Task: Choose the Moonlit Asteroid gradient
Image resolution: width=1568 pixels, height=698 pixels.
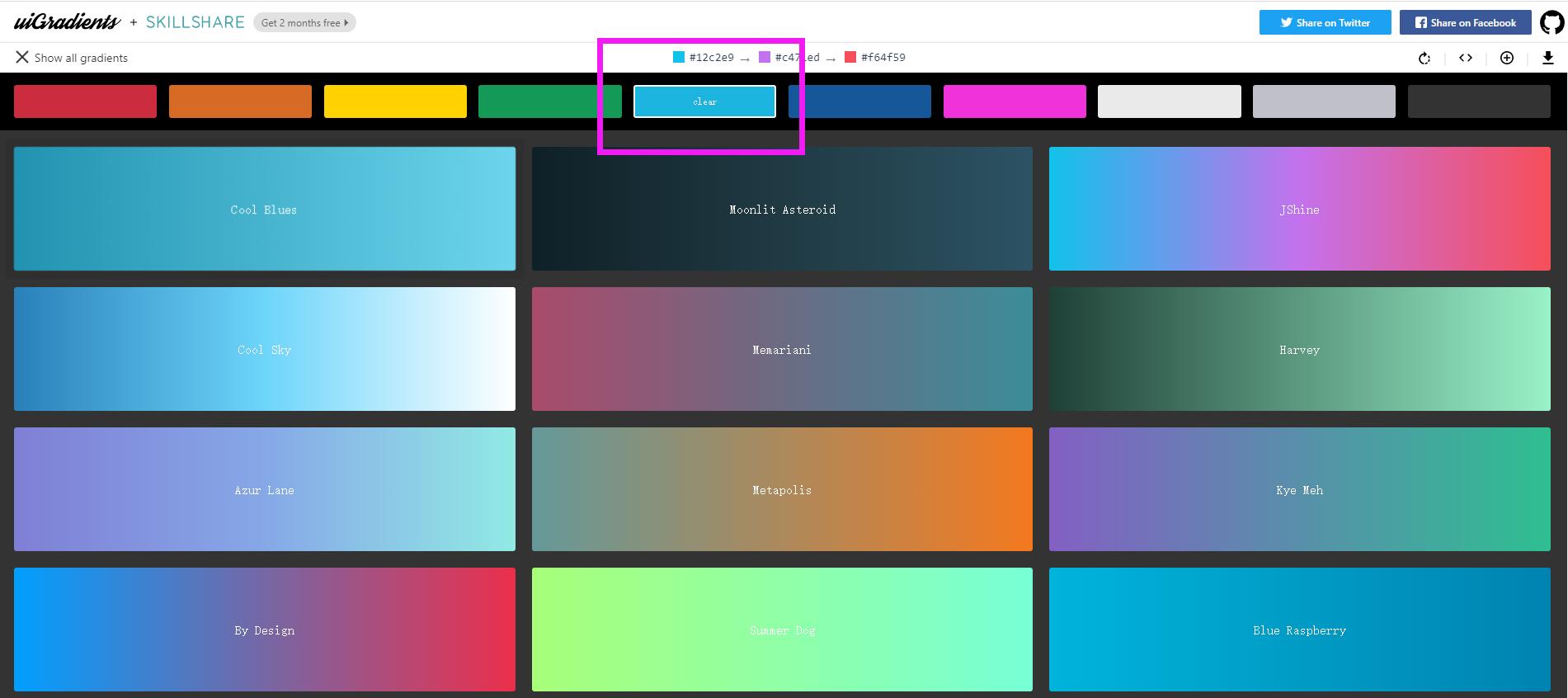Action: click(x=782, y=209)
